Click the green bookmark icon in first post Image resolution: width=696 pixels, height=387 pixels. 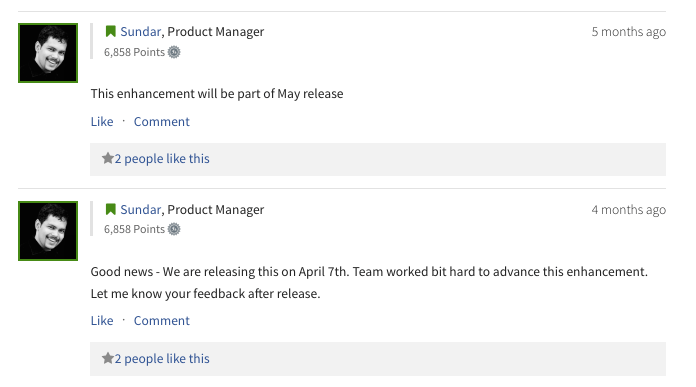click(x=111, y=32)
